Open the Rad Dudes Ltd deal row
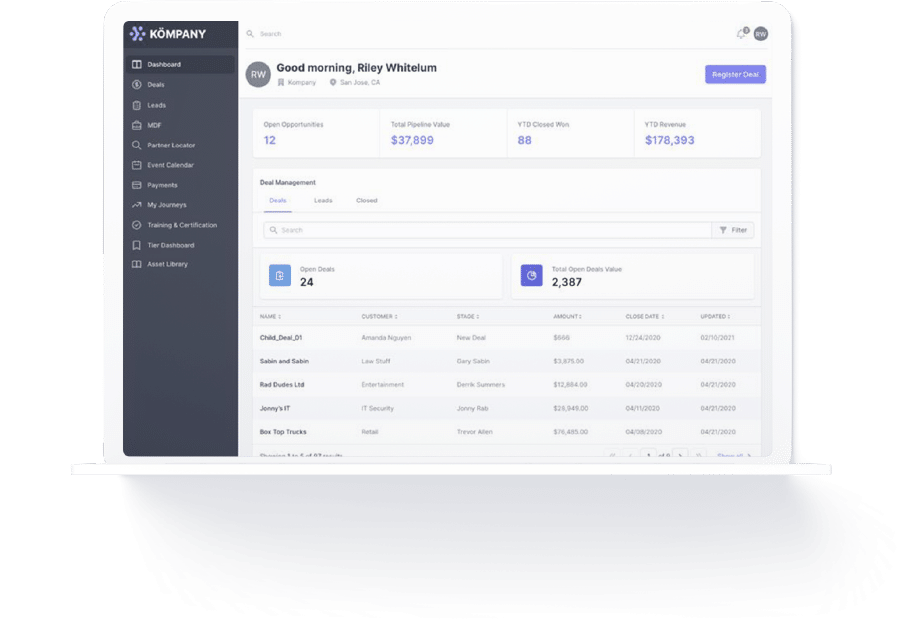The image size is (901, 627). 282,385
